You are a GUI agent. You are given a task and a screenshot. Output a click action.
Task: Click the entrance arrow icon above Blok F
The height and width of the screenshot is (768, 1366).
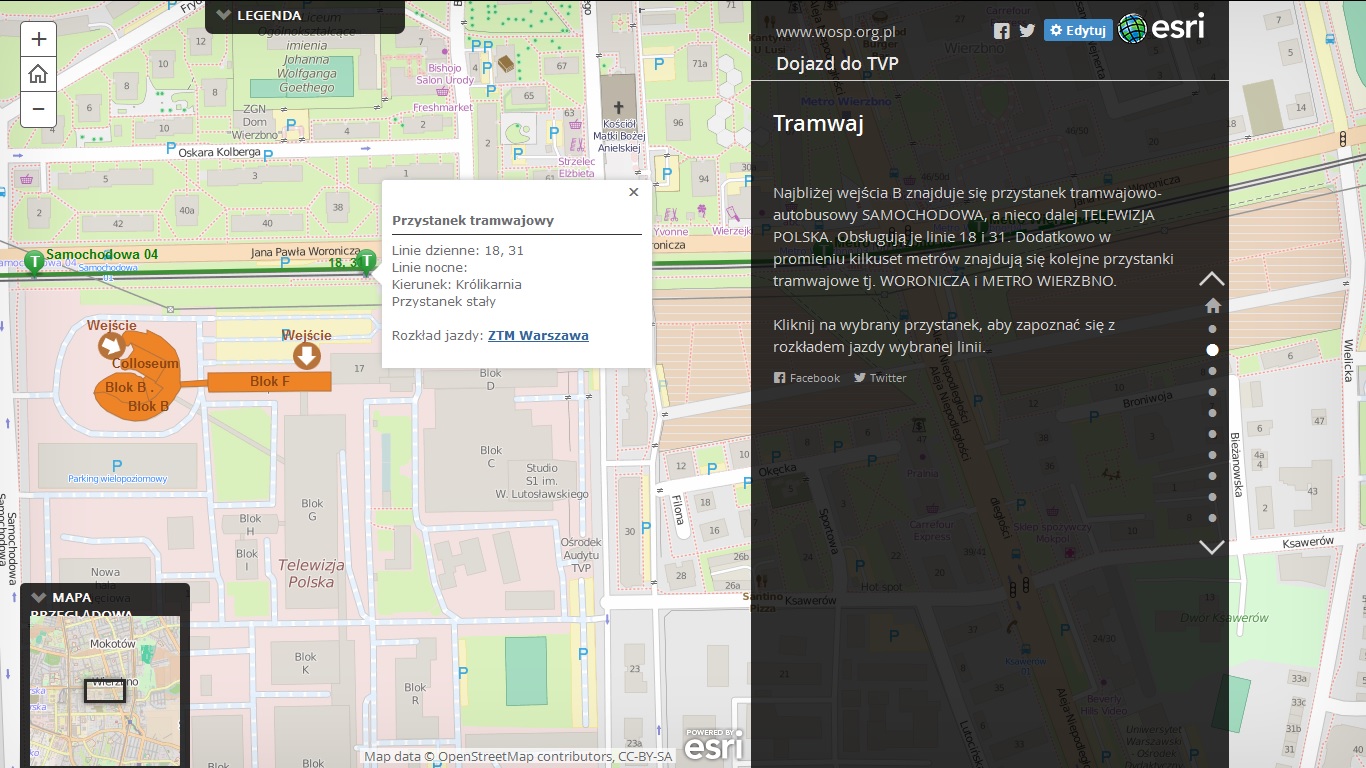coord(306,355)
